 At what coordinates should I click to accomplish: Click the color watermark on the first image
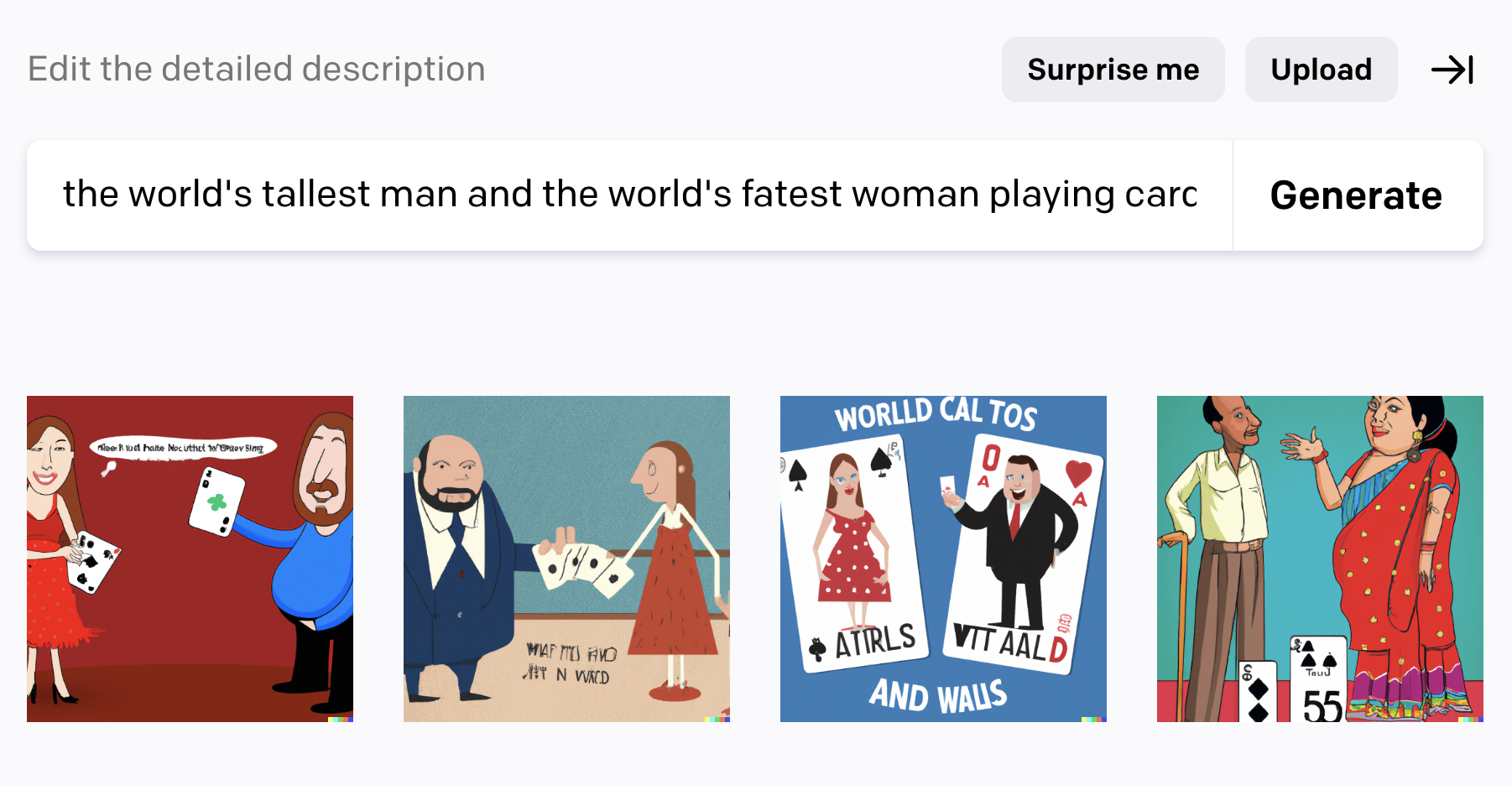pos(340,719)
